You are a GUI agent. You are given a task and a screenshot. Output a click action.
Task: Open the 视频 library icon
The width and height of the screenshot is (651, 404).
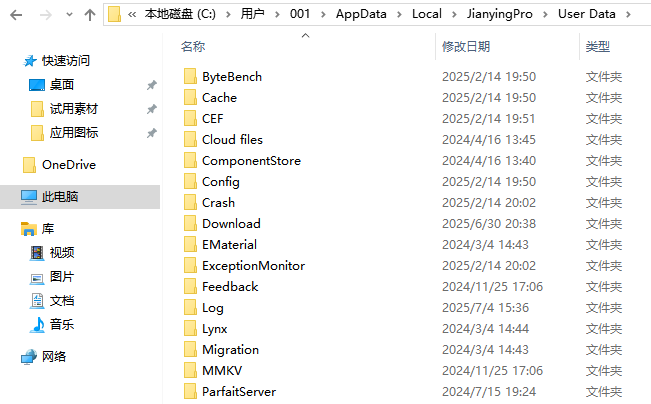point(37,252)
